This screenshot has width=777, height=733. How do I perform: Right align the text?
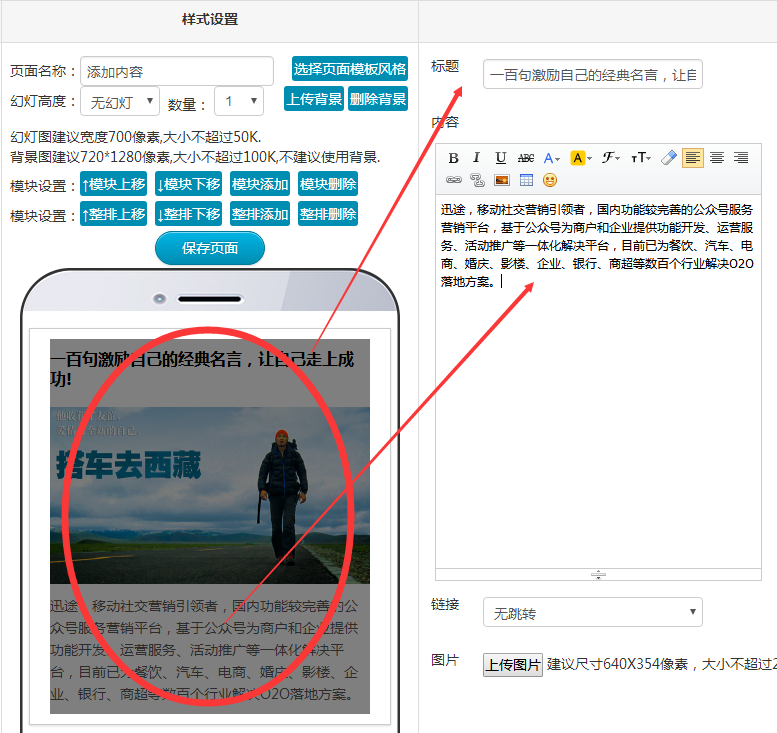point(741,158)
